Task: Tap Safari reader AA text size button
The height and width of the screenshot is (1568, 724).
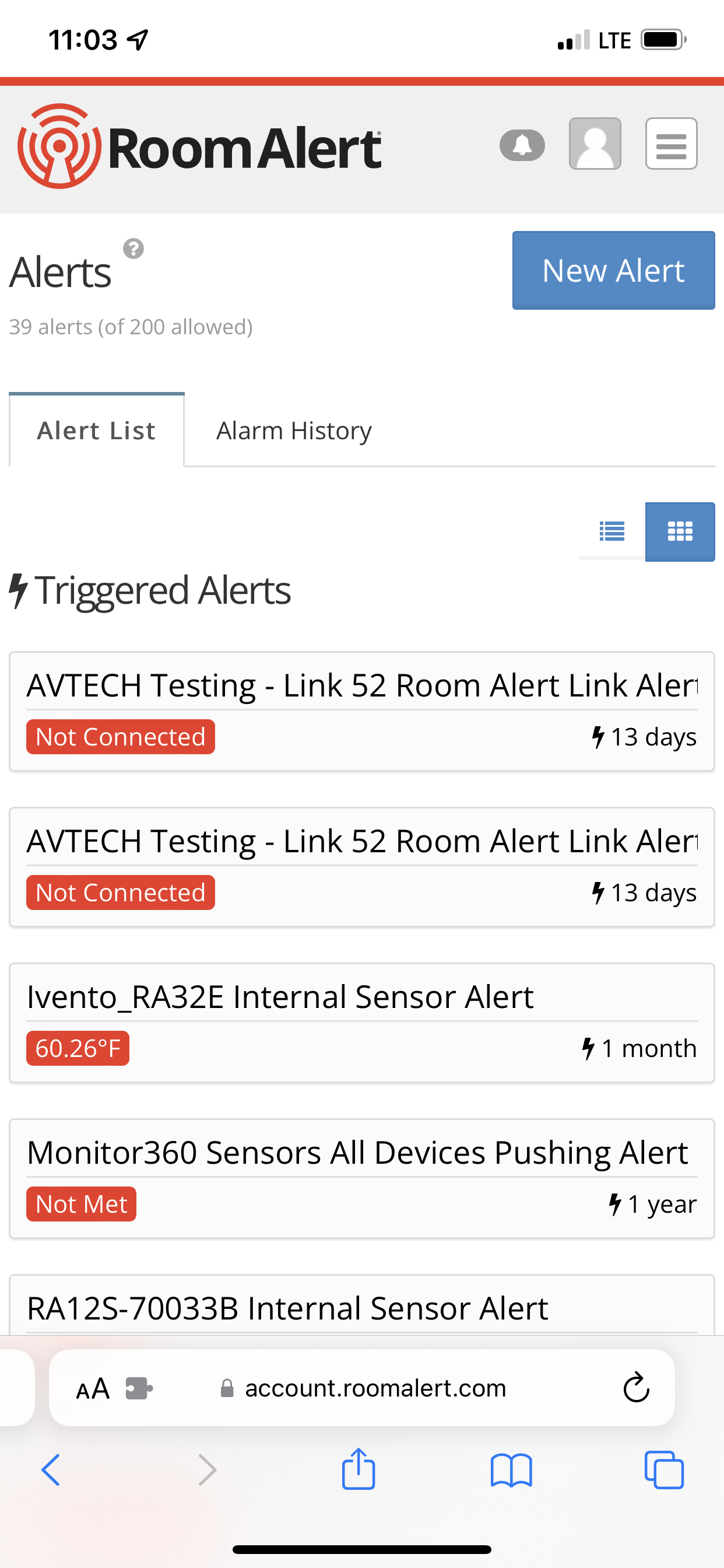Action: 93,1388
